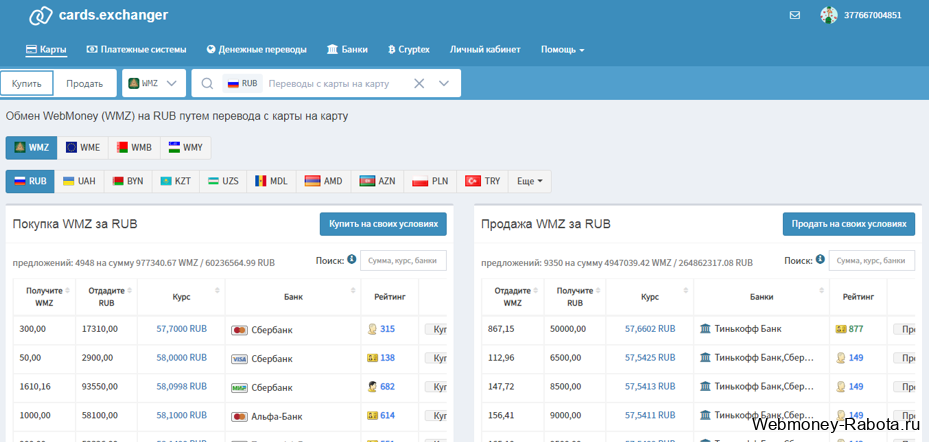Screen dimensions: 929x442
Task: Select the Купить toggle
Action: coord(27,84)
